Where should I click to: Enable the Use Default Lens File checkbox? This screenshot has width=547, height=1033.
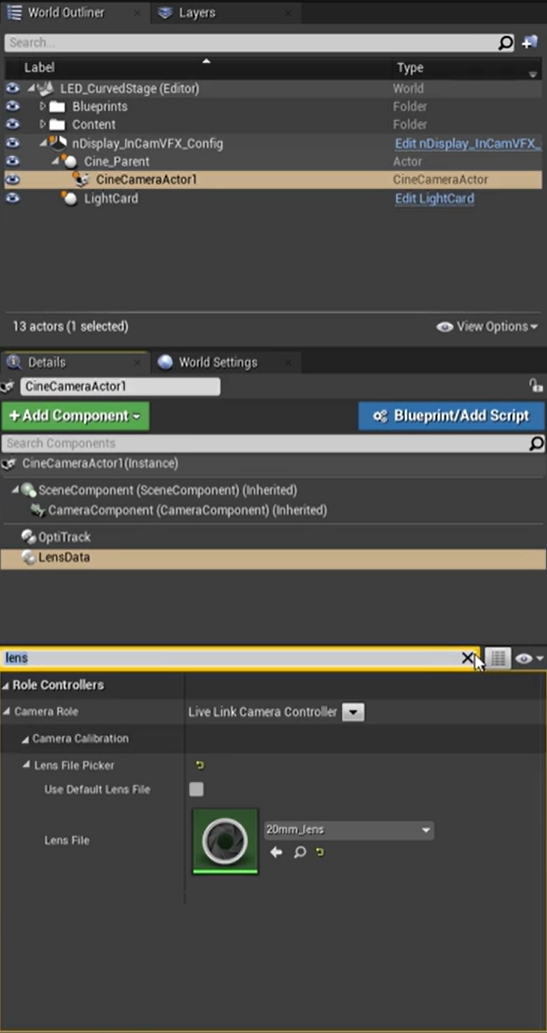pos(196,789)
